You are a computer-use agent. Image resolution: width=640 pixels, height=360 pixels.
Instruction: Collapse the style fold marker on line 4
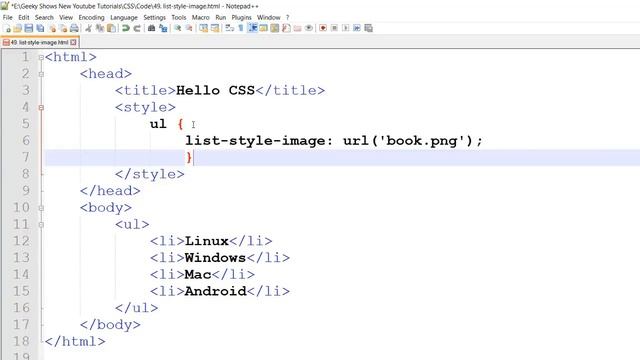coord(41,108)
